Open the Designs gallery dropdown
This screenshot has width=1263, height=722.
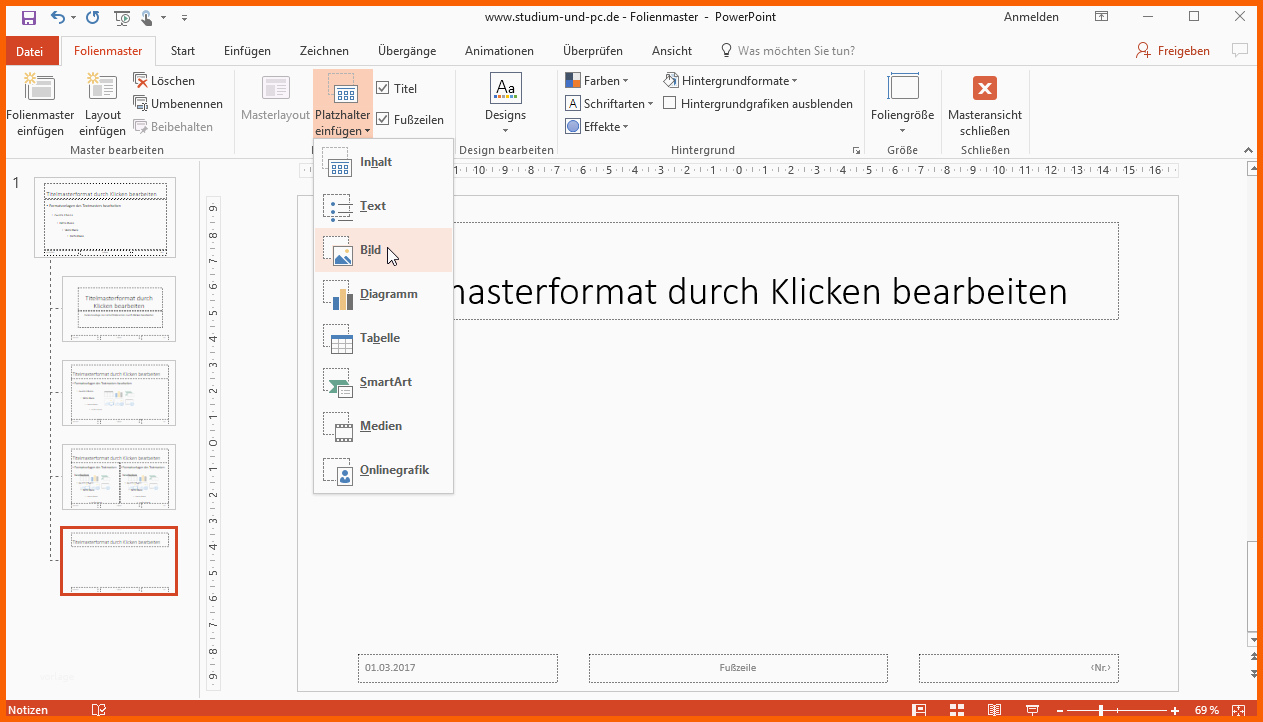505,105
